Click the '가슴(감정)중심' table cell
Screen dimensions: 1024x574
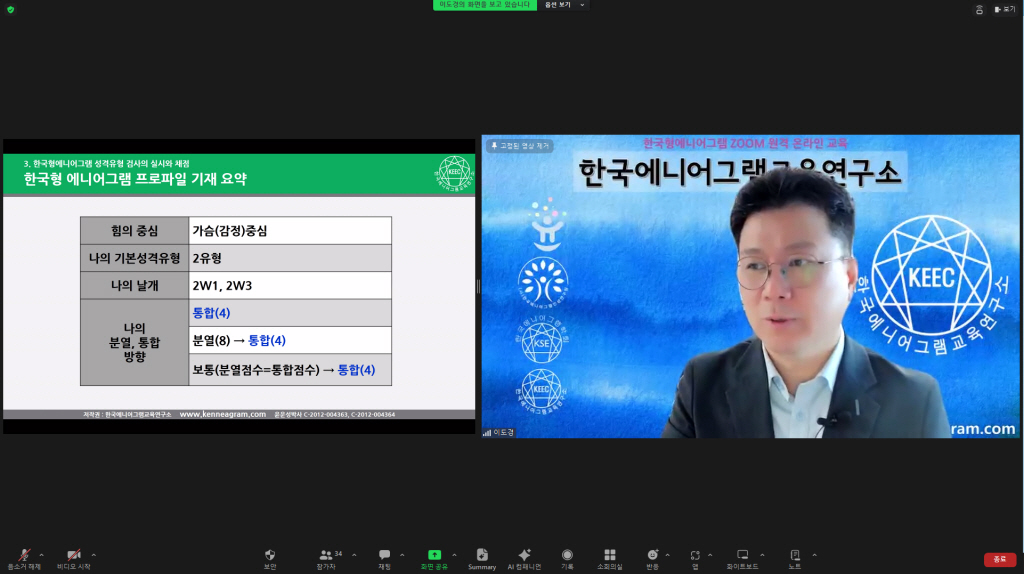coord(290,231)
